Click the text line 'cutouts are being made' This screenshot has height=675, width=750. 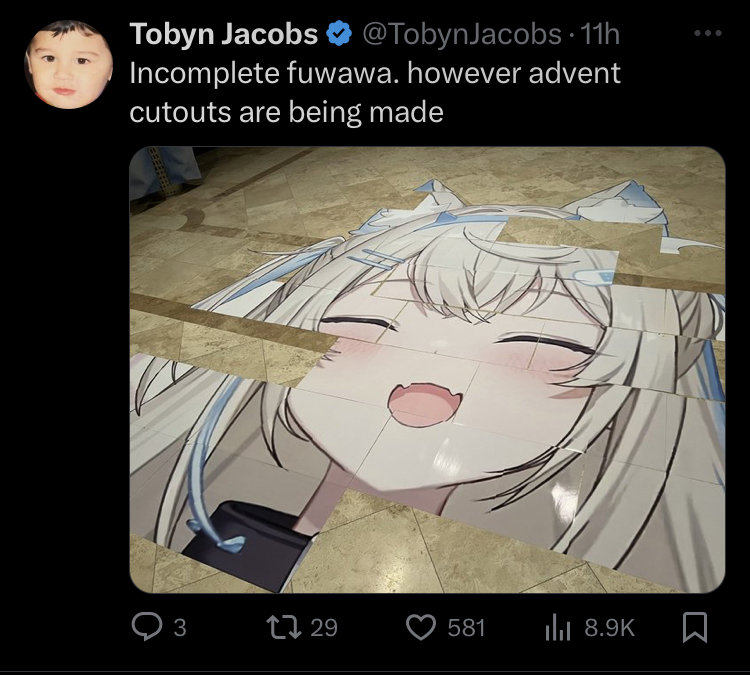pyautogui.click(x=287, y=112)
